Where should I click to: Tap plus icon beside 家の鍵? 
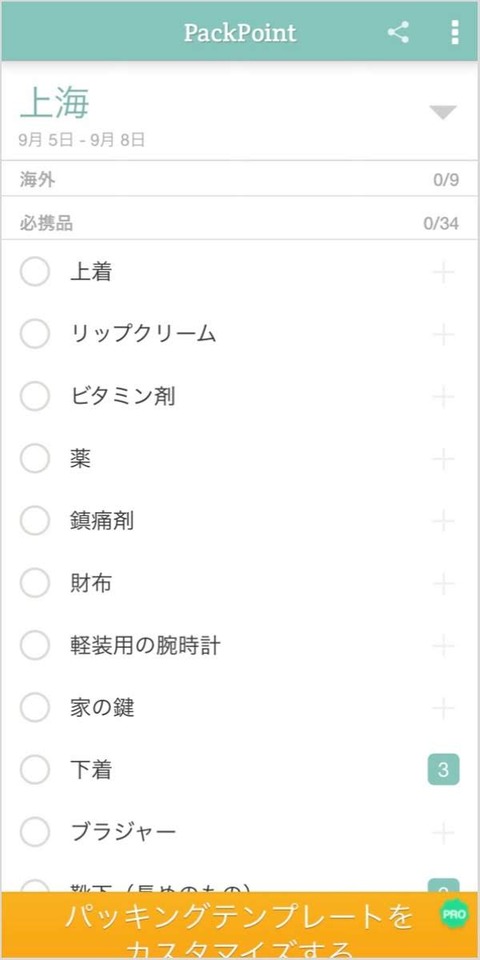tap(443, 708)
